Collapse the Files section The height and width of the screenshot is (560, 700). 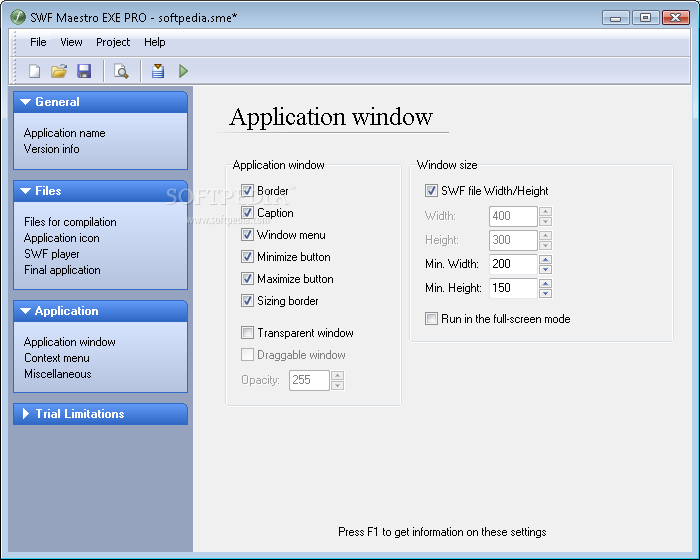[100, 191]
